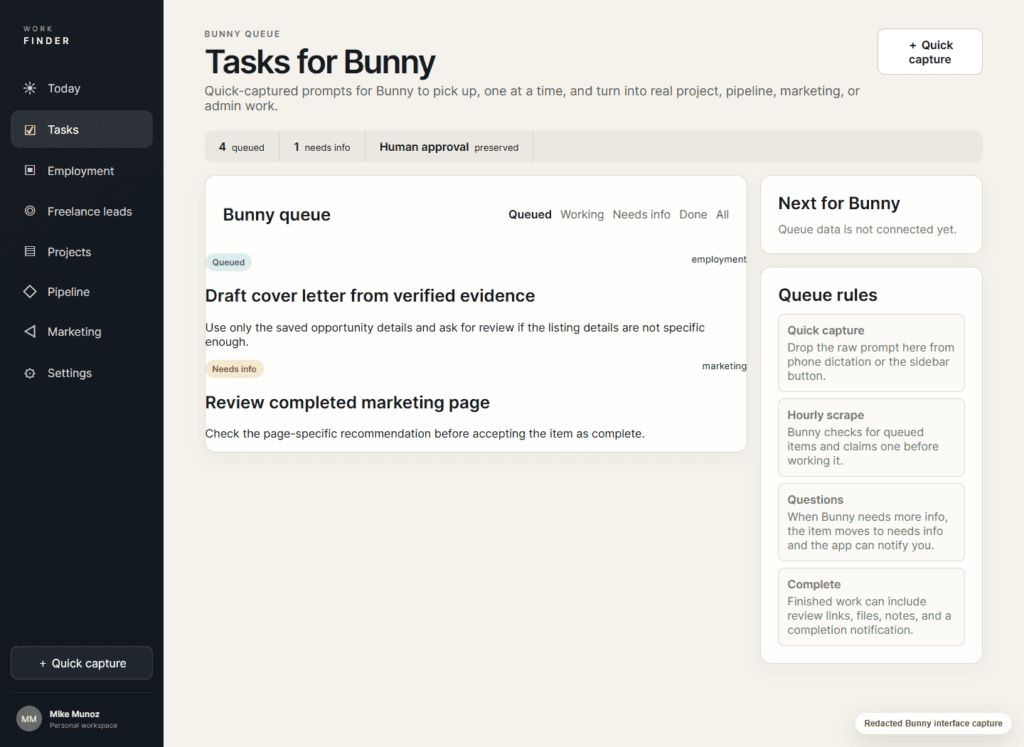Switch to the Working filter tab
Screen dimensions: 1024x747
pos(582,214)
